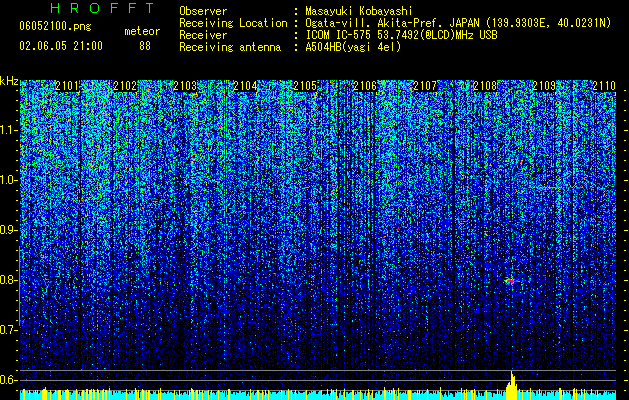
Task: Click the 2110 time marker
Action: tap(604, 86)
